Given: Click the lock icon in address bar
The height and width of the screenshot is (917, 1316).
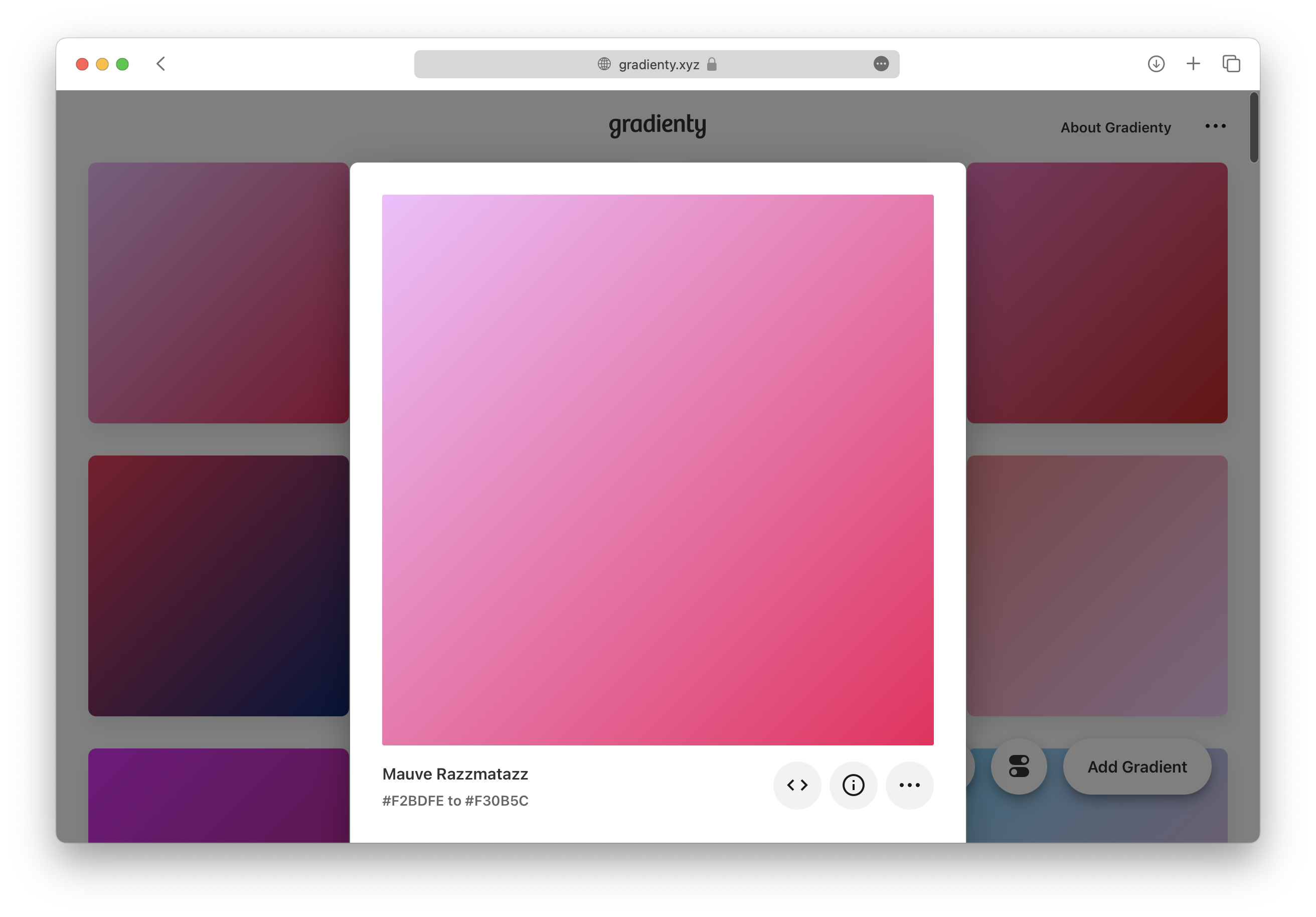Looking at the screenshot, I should (711, 64).
